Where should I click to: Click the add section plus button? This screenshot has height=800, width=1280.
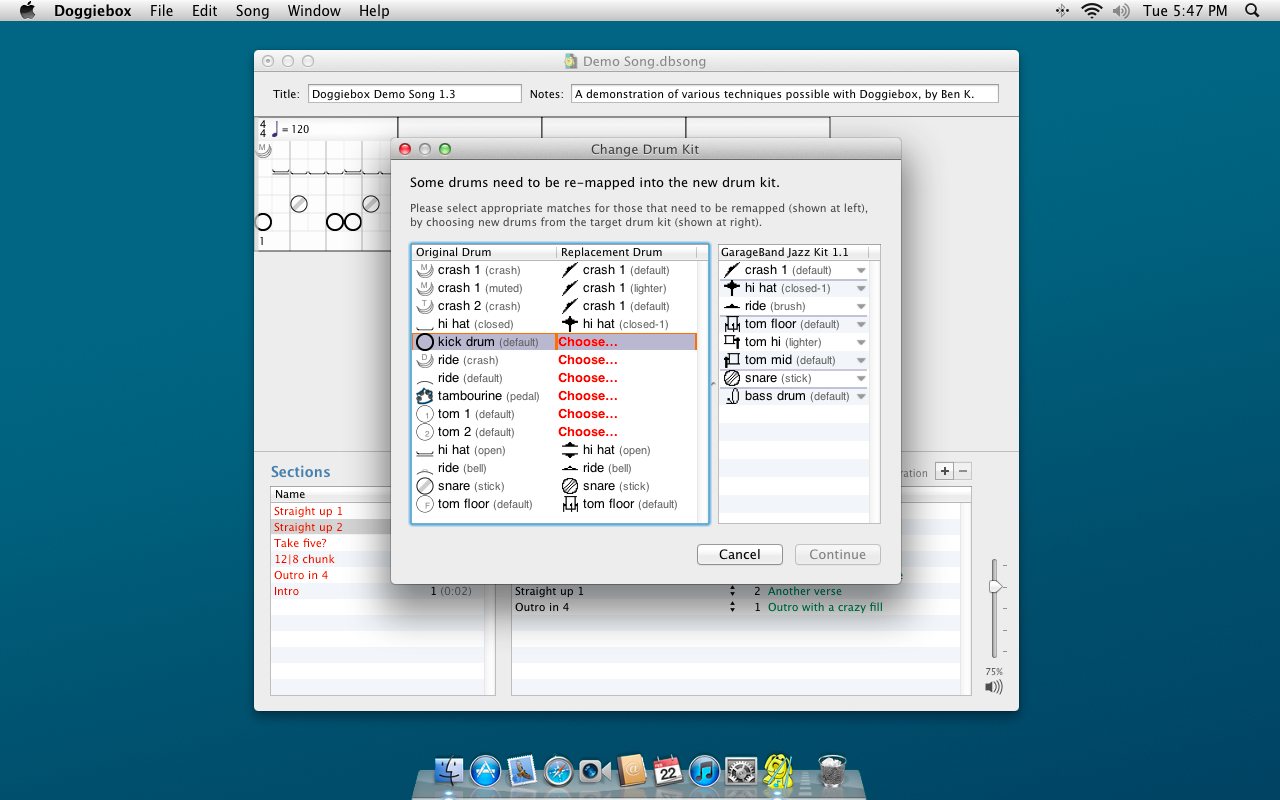tap(944, 471)
